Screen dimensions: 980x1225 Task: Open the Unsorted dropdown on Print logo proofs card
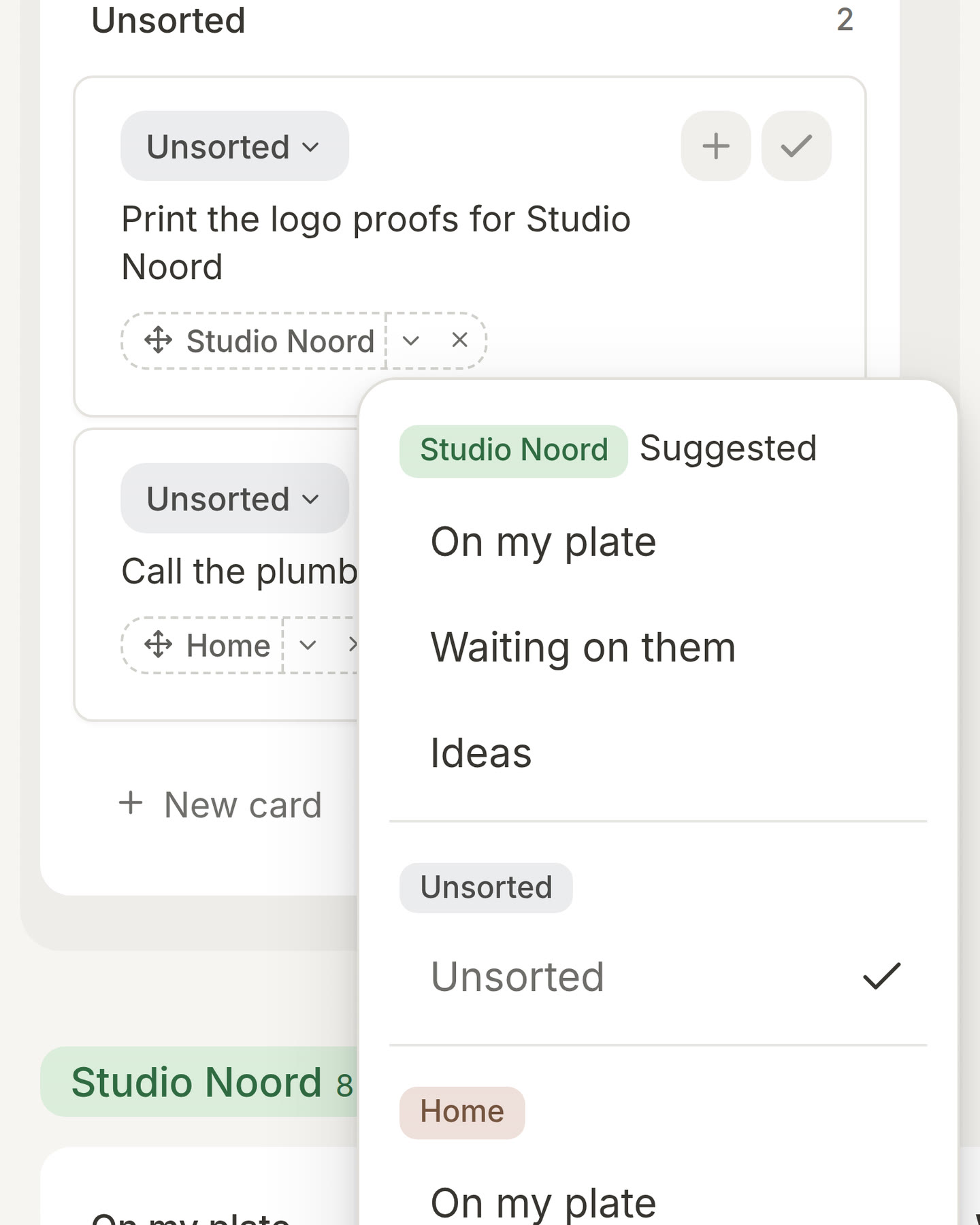point(235,146)
